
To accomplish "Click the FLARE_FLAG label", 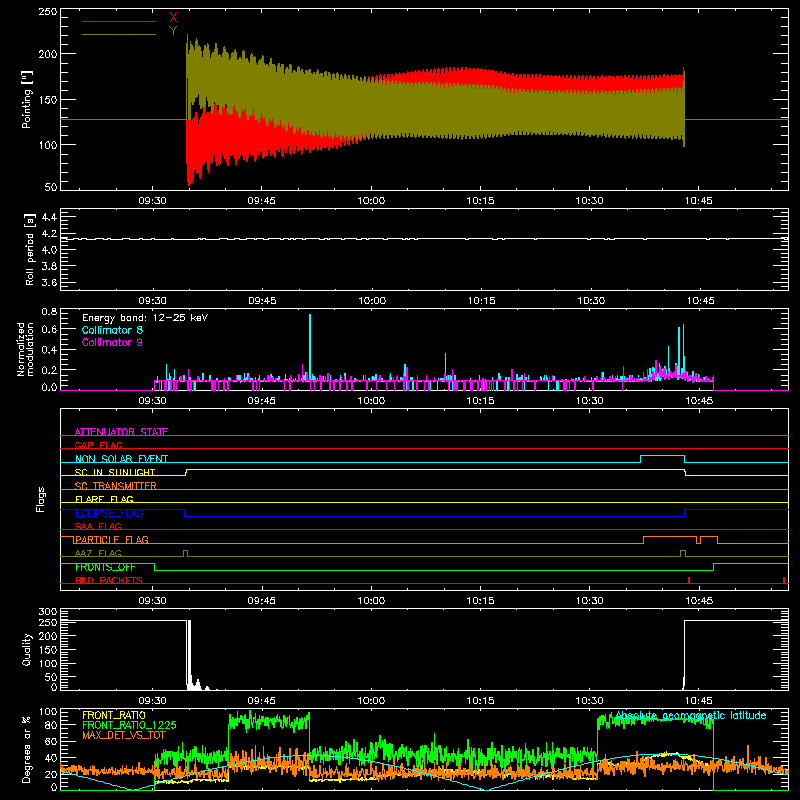I will point(104,499).
